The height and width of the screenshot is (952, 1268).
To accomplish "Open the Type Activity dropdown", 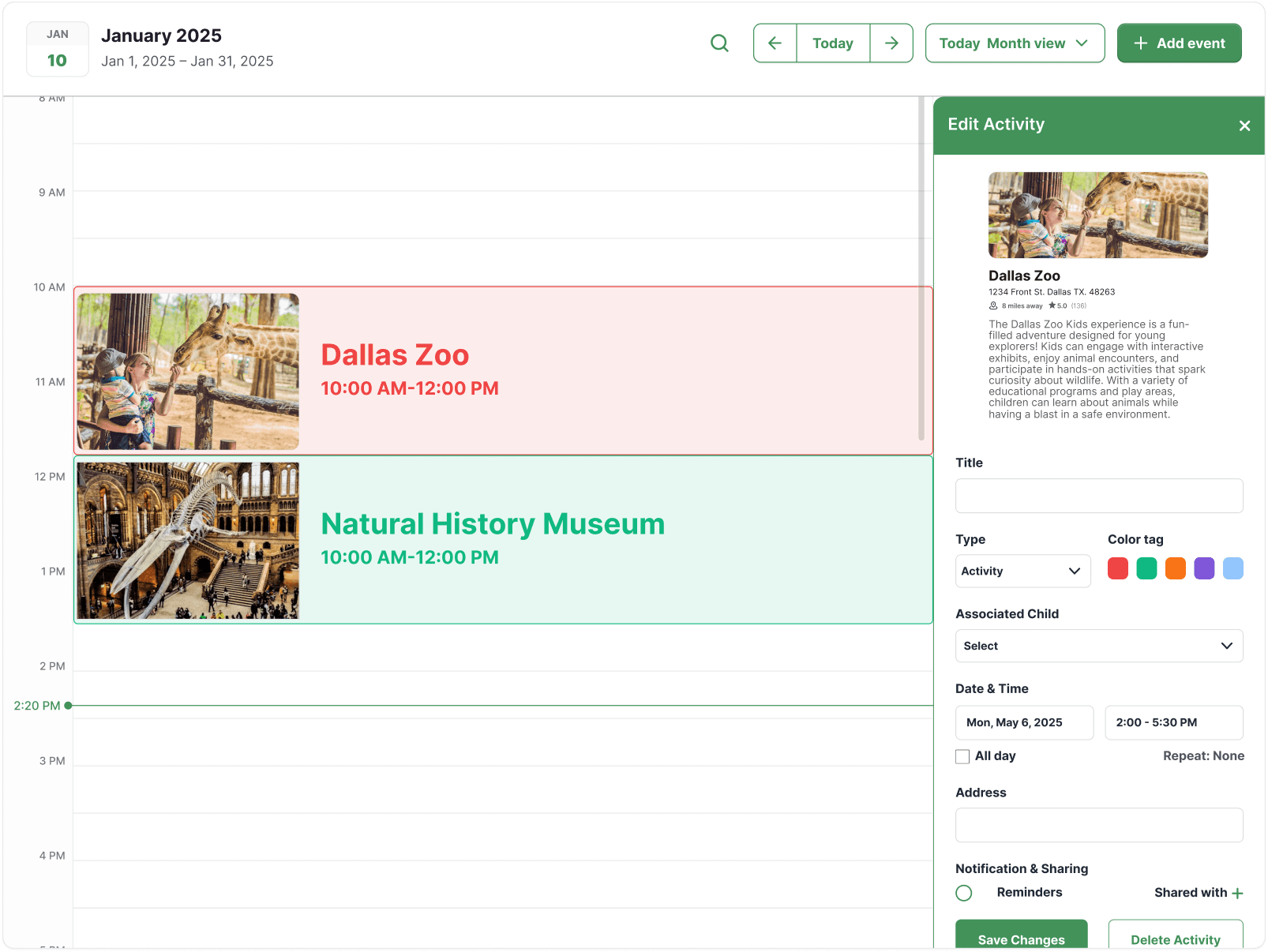I will coord(1022,571).
